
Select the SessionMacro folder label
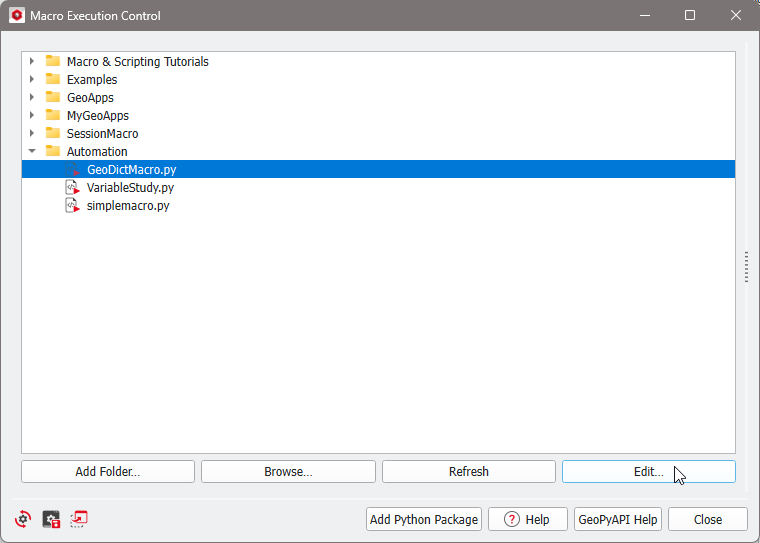(102, 133)
